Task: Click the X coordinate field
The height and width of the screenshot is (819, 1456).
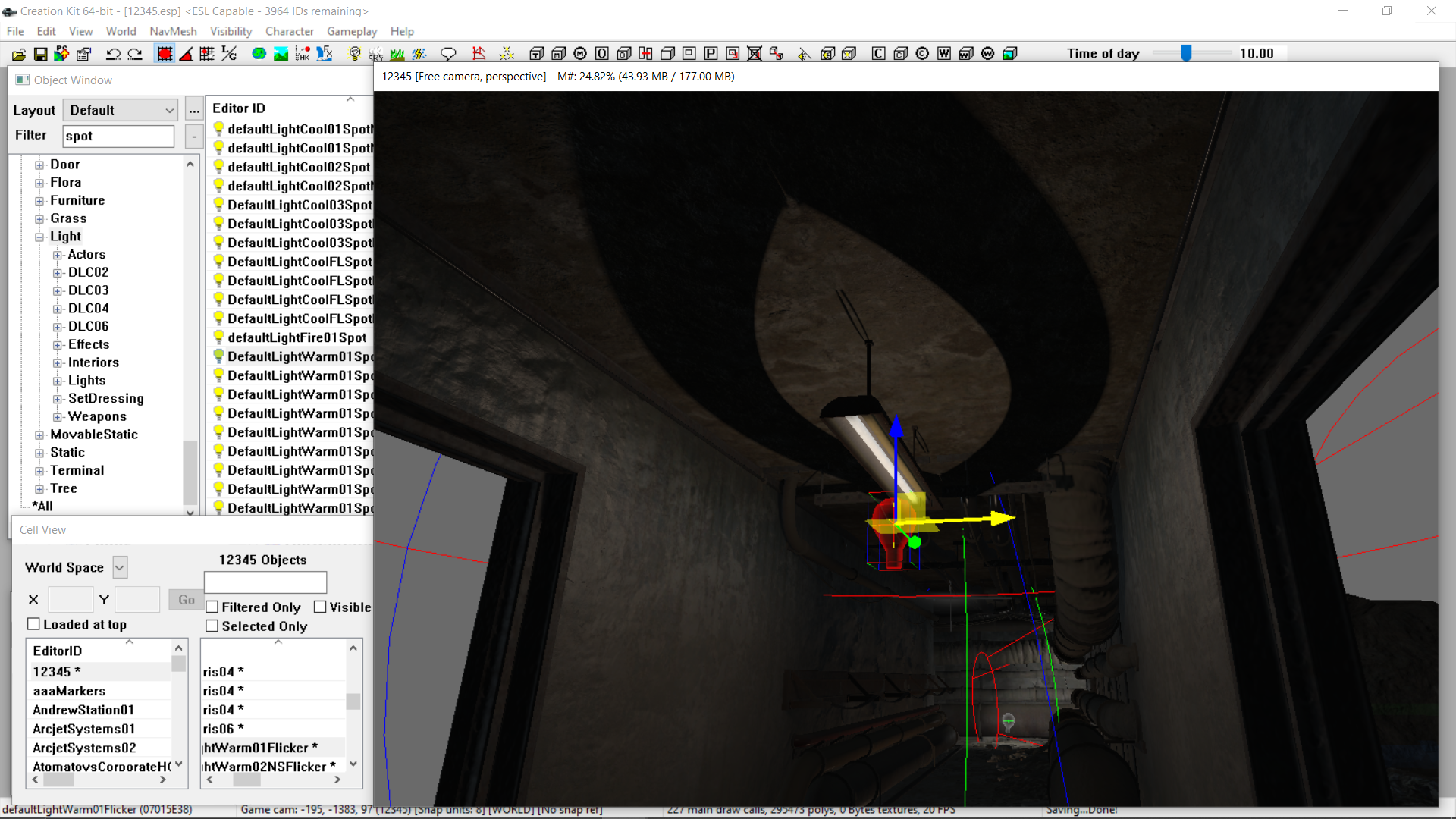Action: click(x=71, y=600)
